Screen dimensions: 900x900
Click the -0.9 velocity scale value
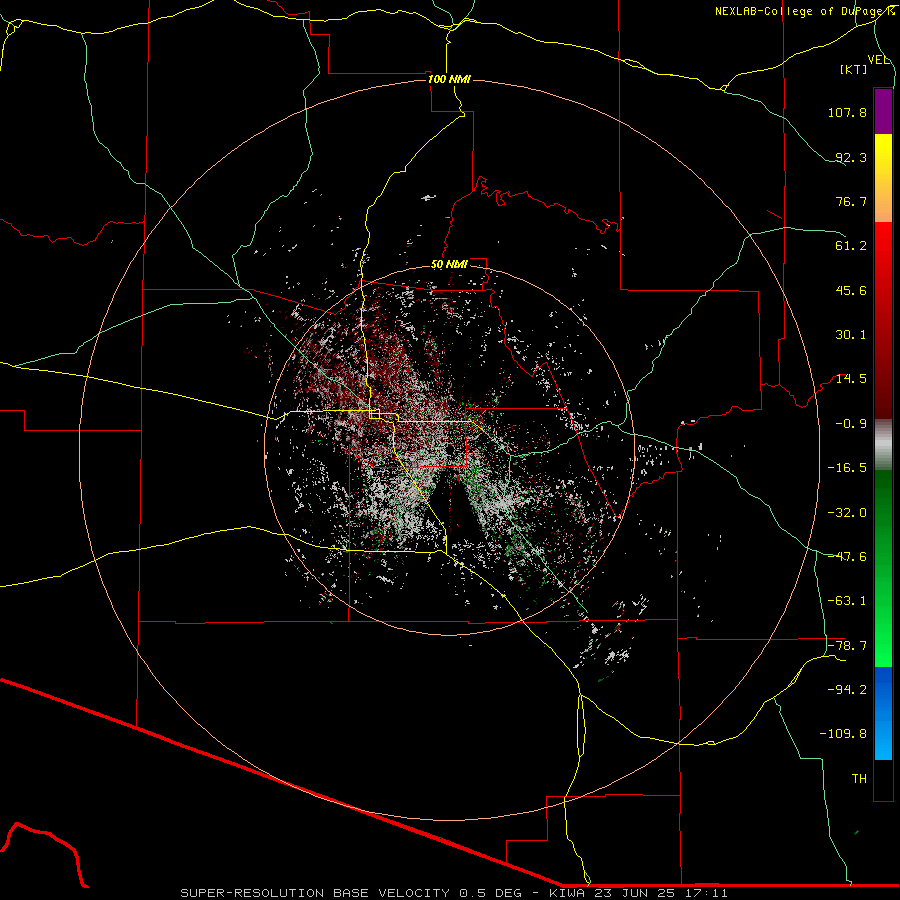(x=851, y=424)
